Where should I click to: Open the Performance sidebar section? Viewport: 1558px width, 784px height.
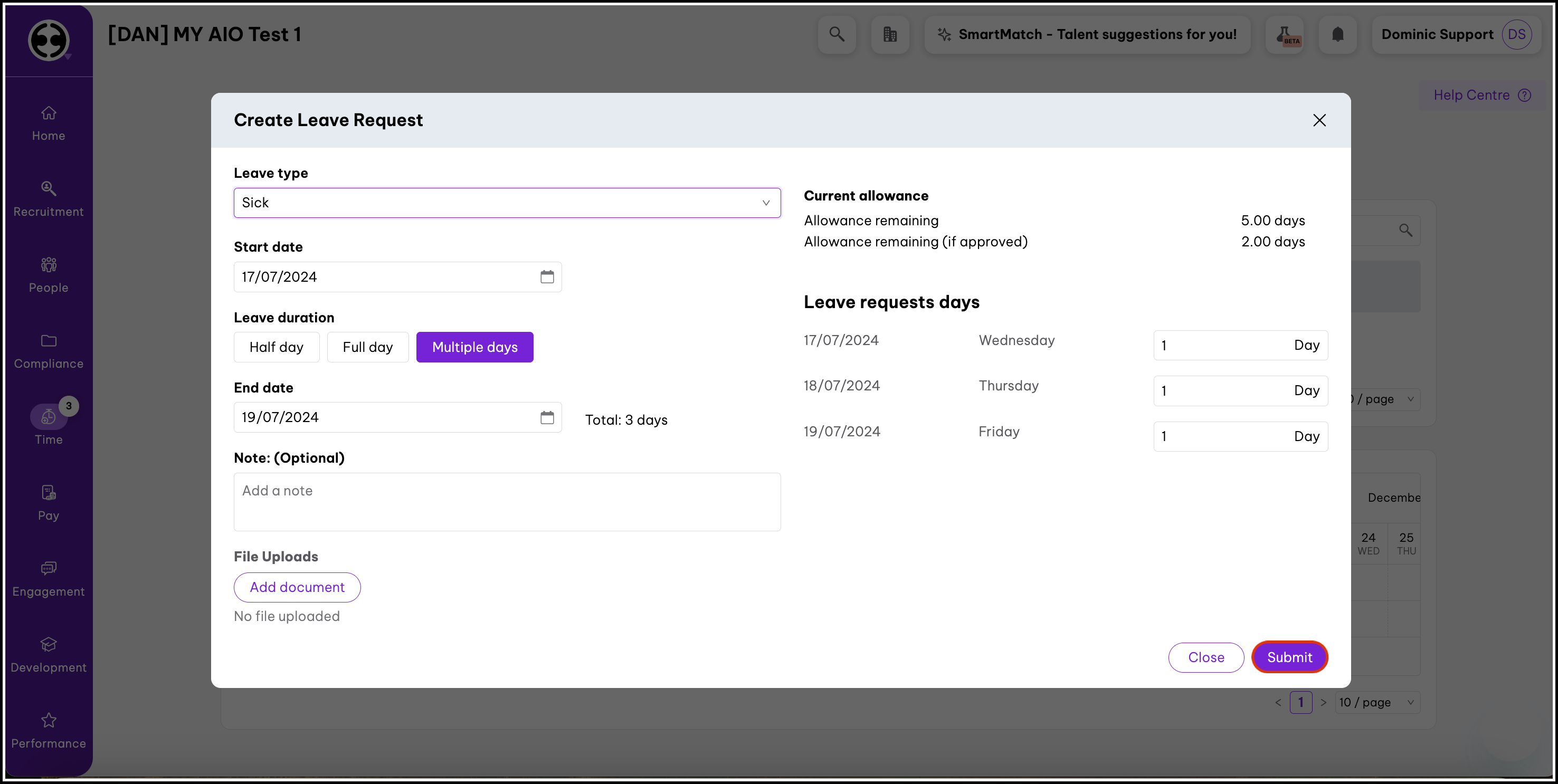(49, 731)
